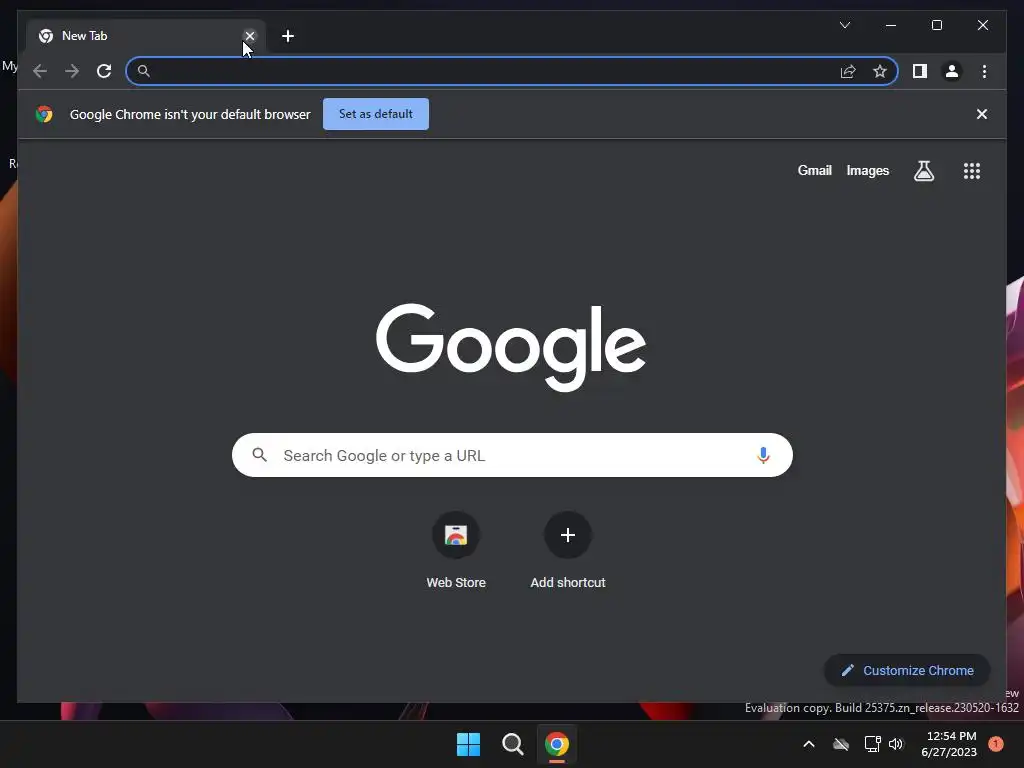Click Chrome icon in taskbar

(557, 744)
